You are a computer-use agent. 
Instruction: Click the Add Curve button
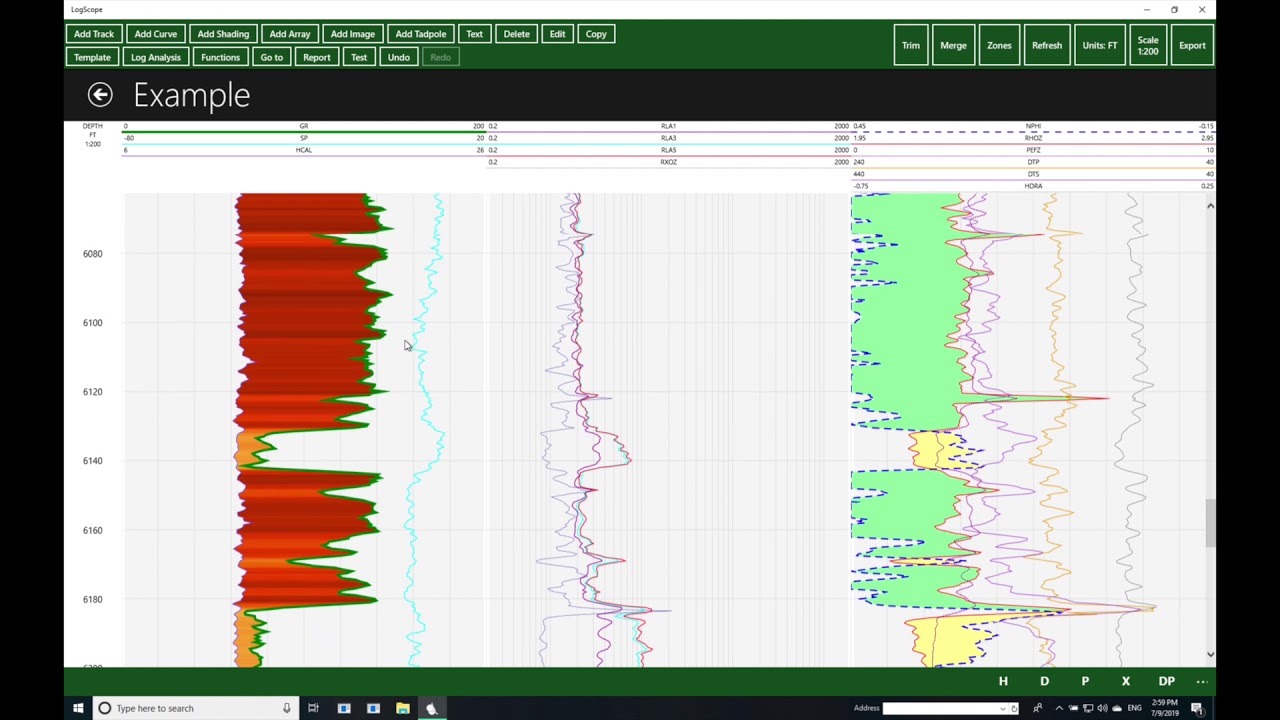click(155, 34)
